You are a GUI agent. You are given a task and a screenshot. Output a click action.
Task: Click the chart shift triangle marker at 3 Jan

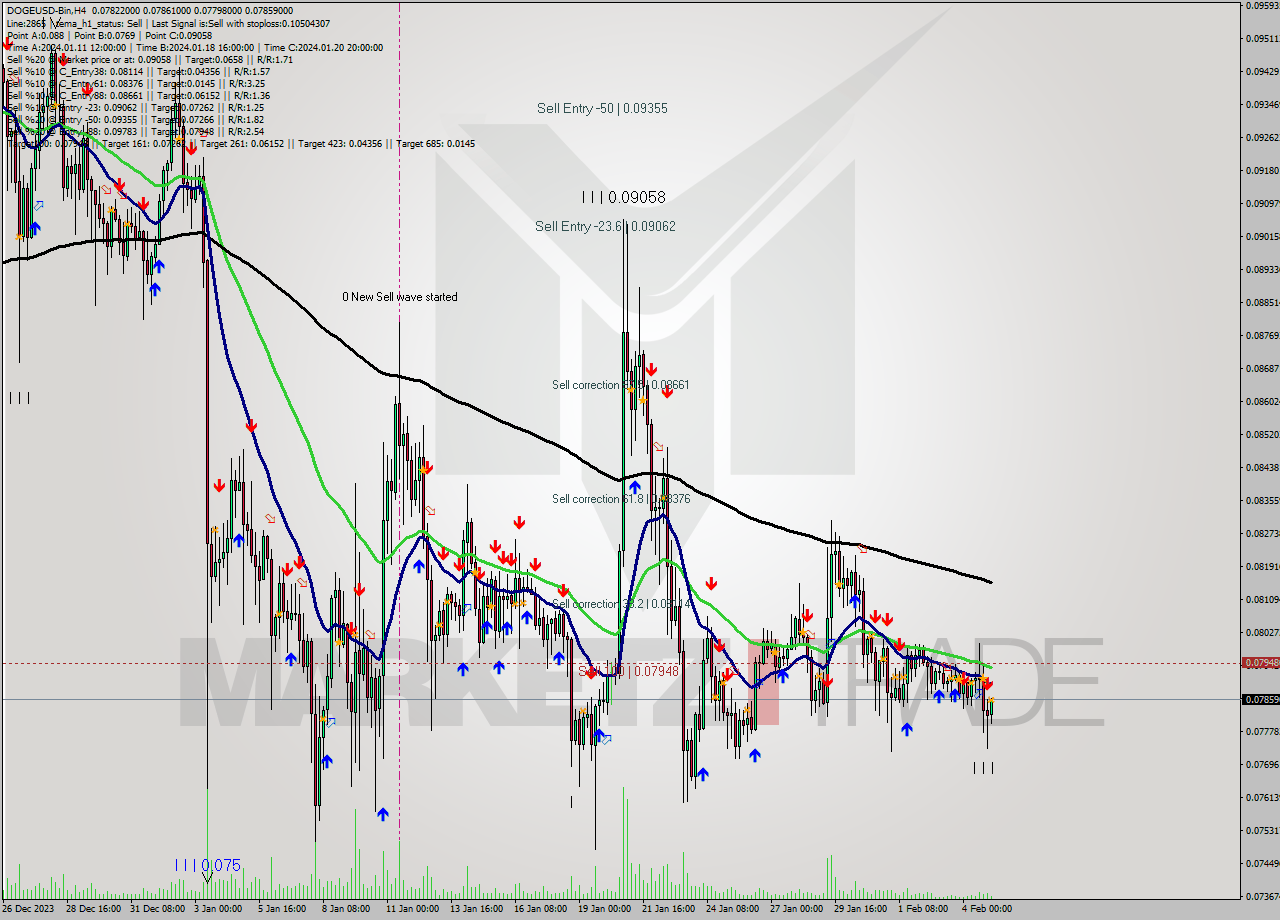207,878
